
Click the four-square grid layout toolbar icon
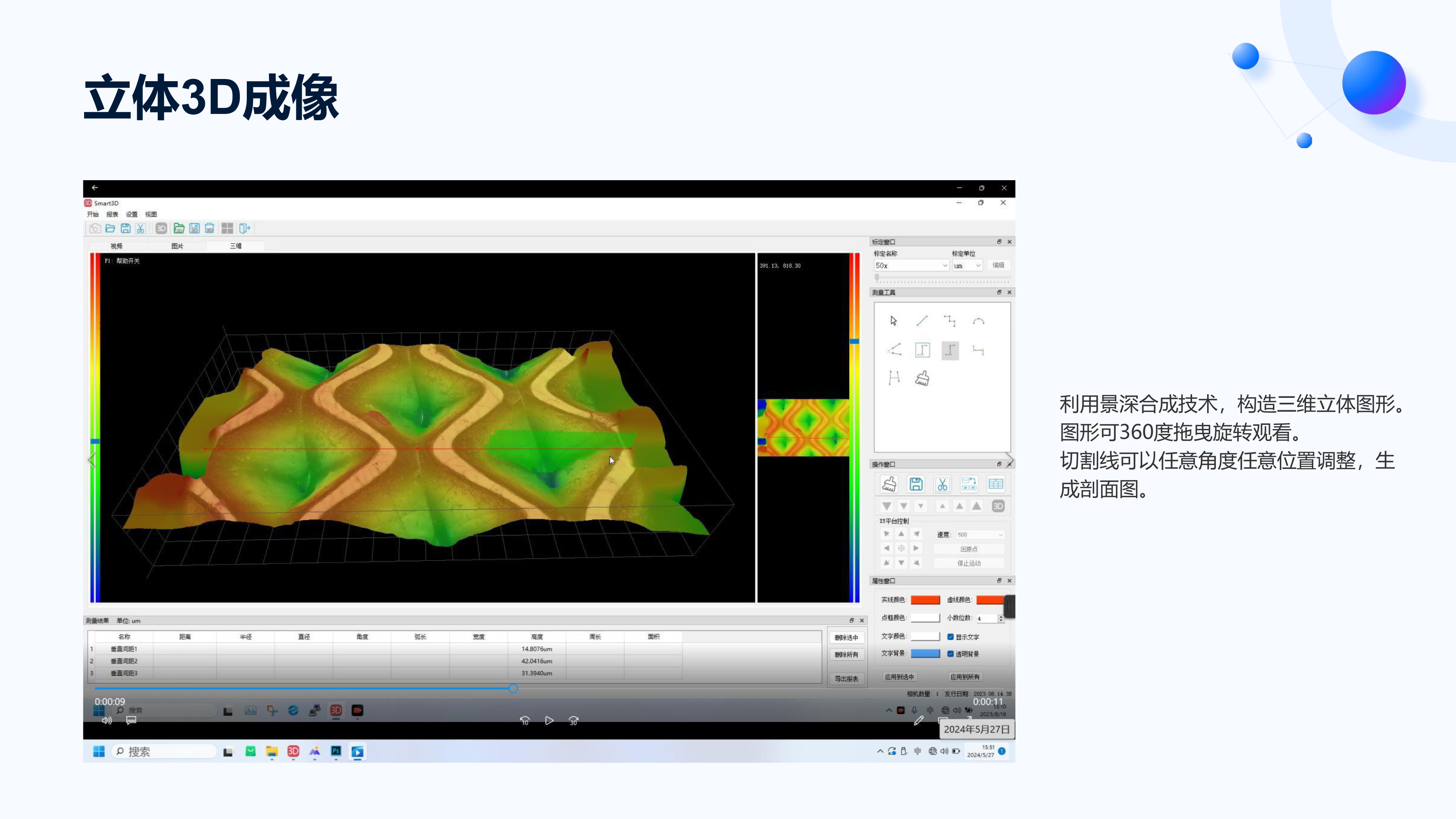[x=227, y=228]
